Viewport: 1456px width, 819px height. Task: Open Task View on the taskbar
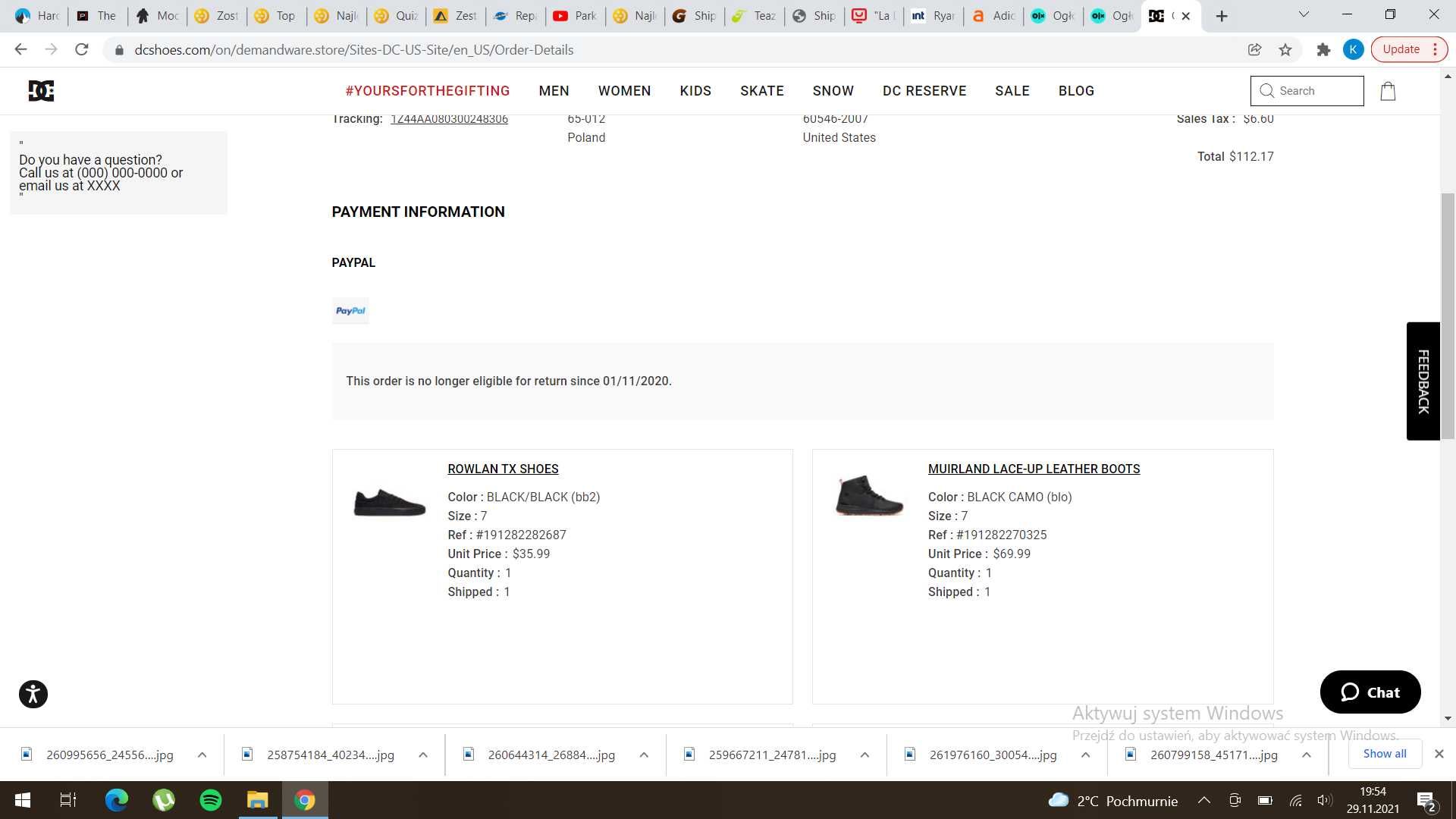point(68,800)
